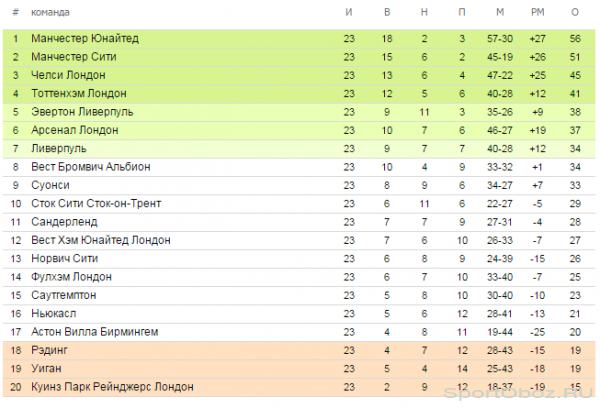Click the Сандерленд team name
This screenshot has width=600, height=408.
point(64,222)
